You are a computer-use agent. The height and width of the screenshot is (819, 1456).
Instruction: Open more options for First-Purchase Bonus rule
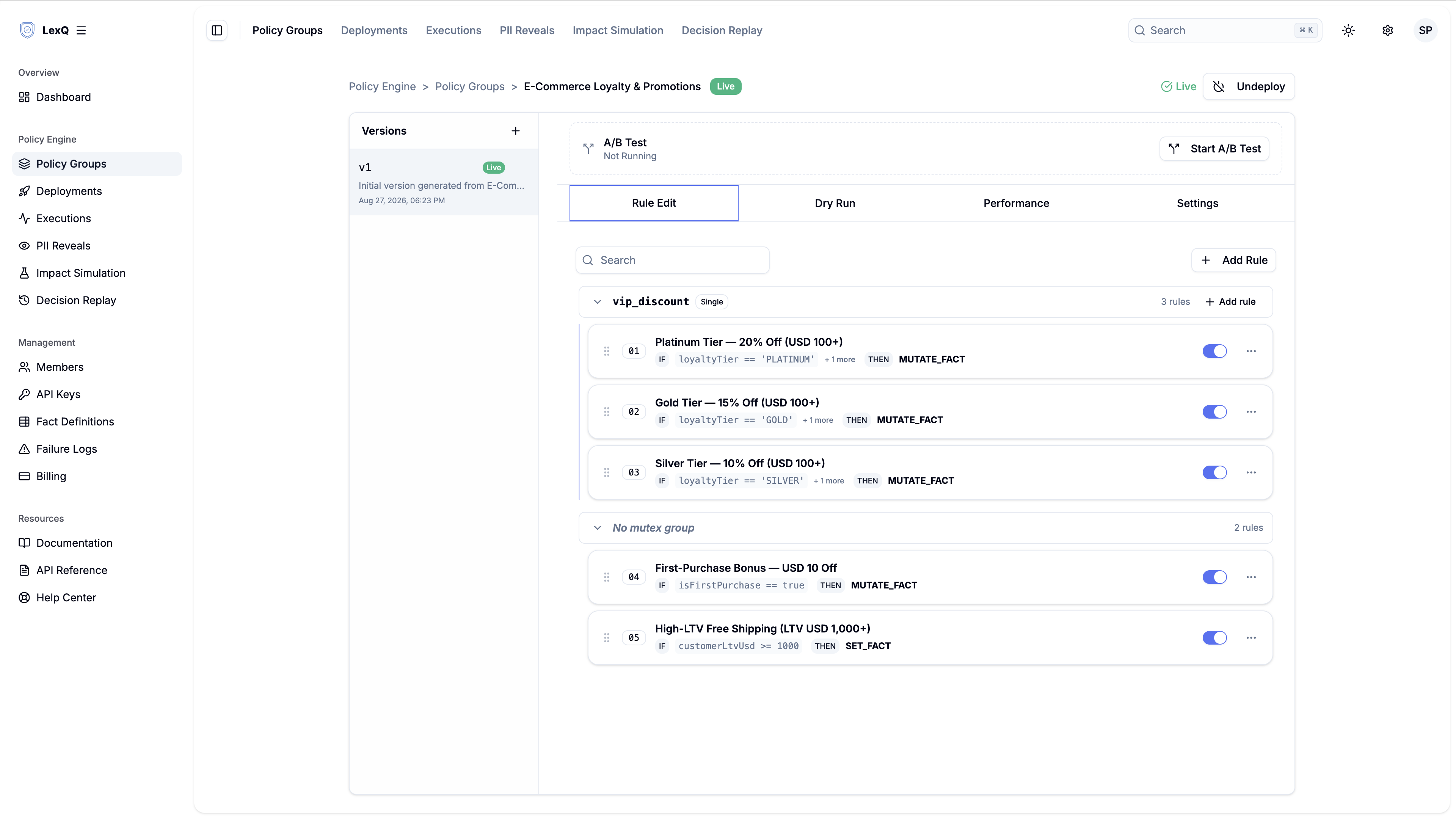[1251, 577]
